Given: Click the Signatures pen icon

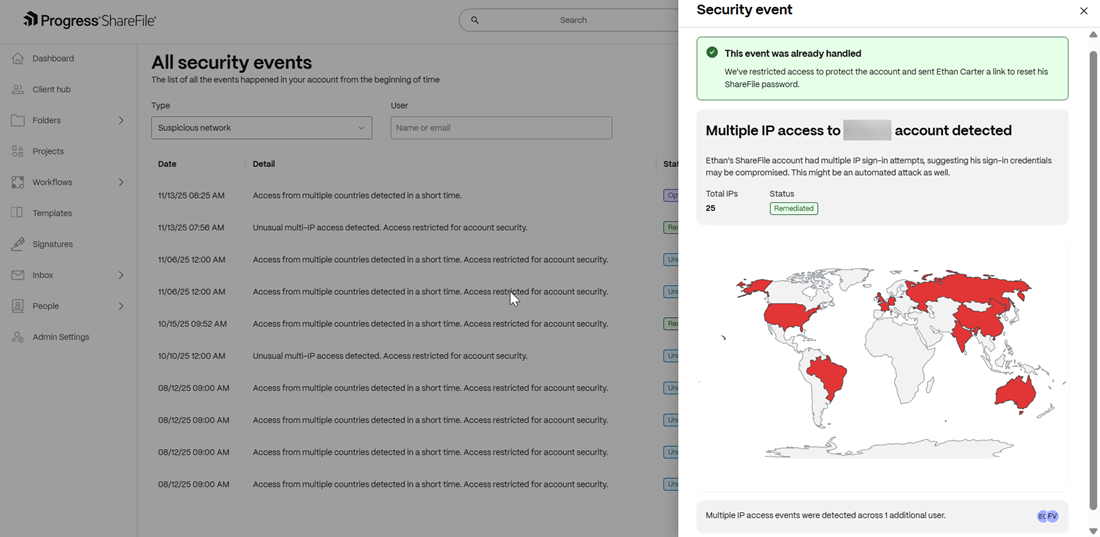Looking at the screenshot, I should coord(18,244).
